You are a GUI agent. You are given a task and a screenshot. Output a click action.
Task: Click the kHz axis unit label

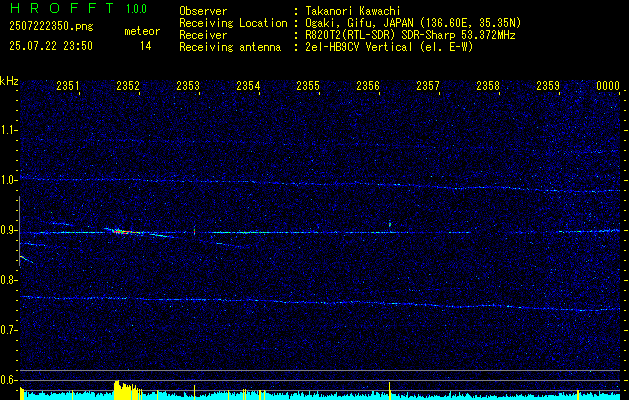click(9, 81)
